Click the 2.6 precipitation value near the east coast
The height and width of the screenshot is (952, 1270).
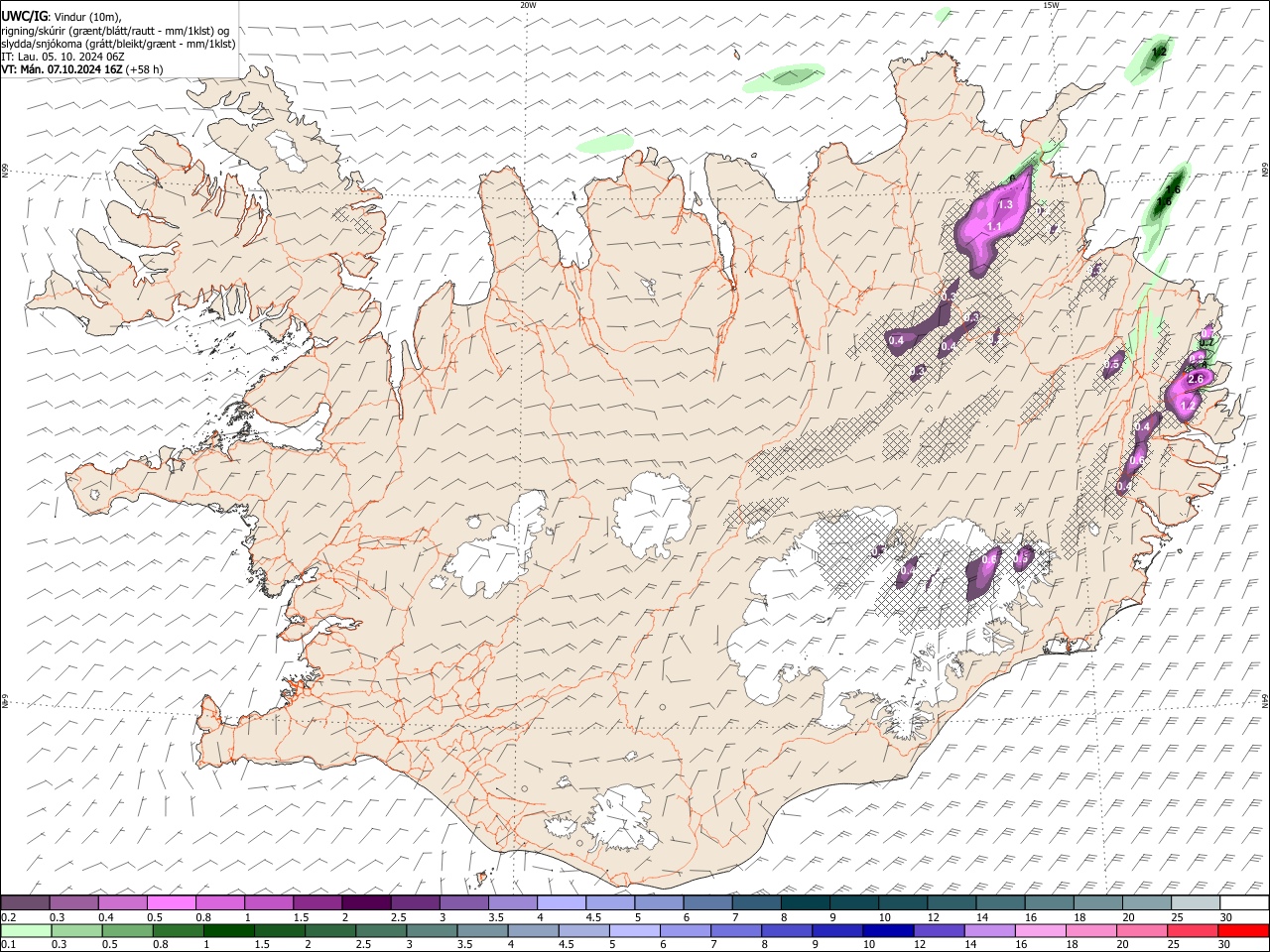pos(1196,379)
